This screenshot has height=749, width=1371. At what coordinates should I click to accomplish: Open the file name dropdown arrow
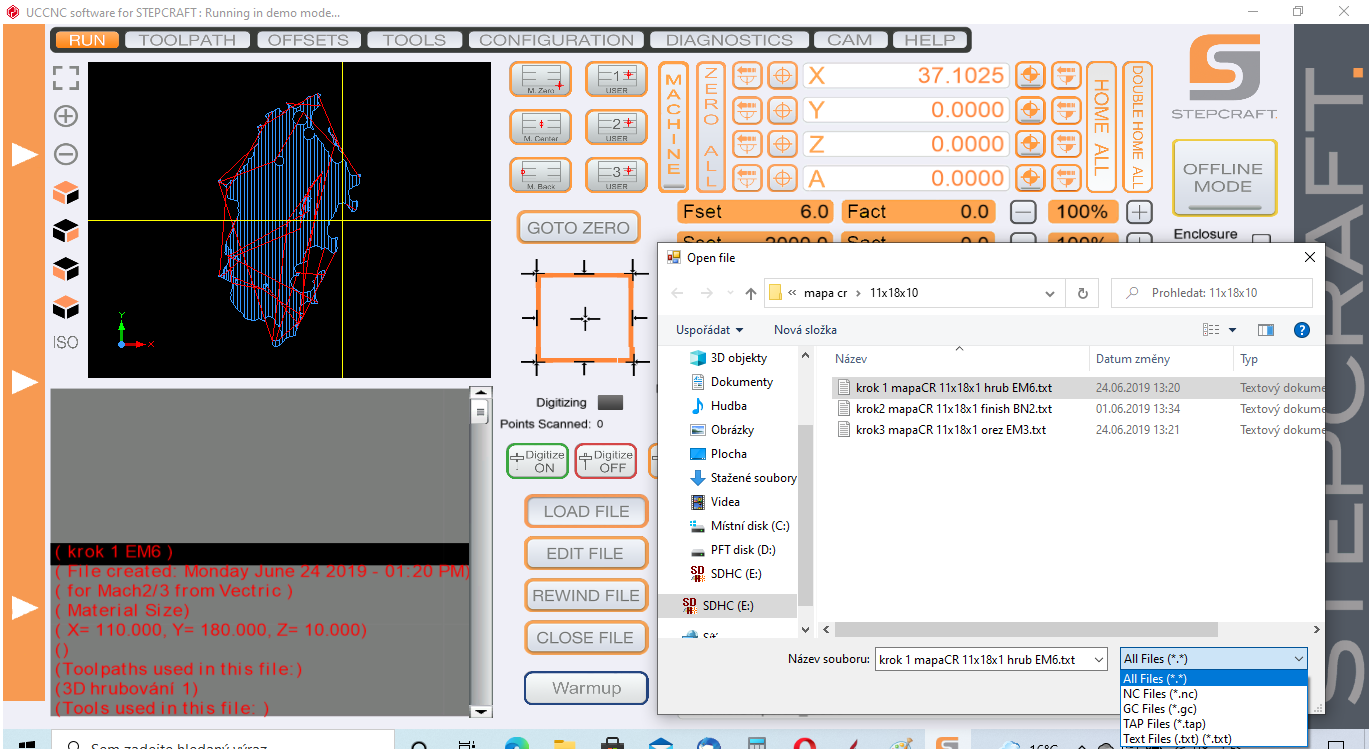click(1099, 659)
